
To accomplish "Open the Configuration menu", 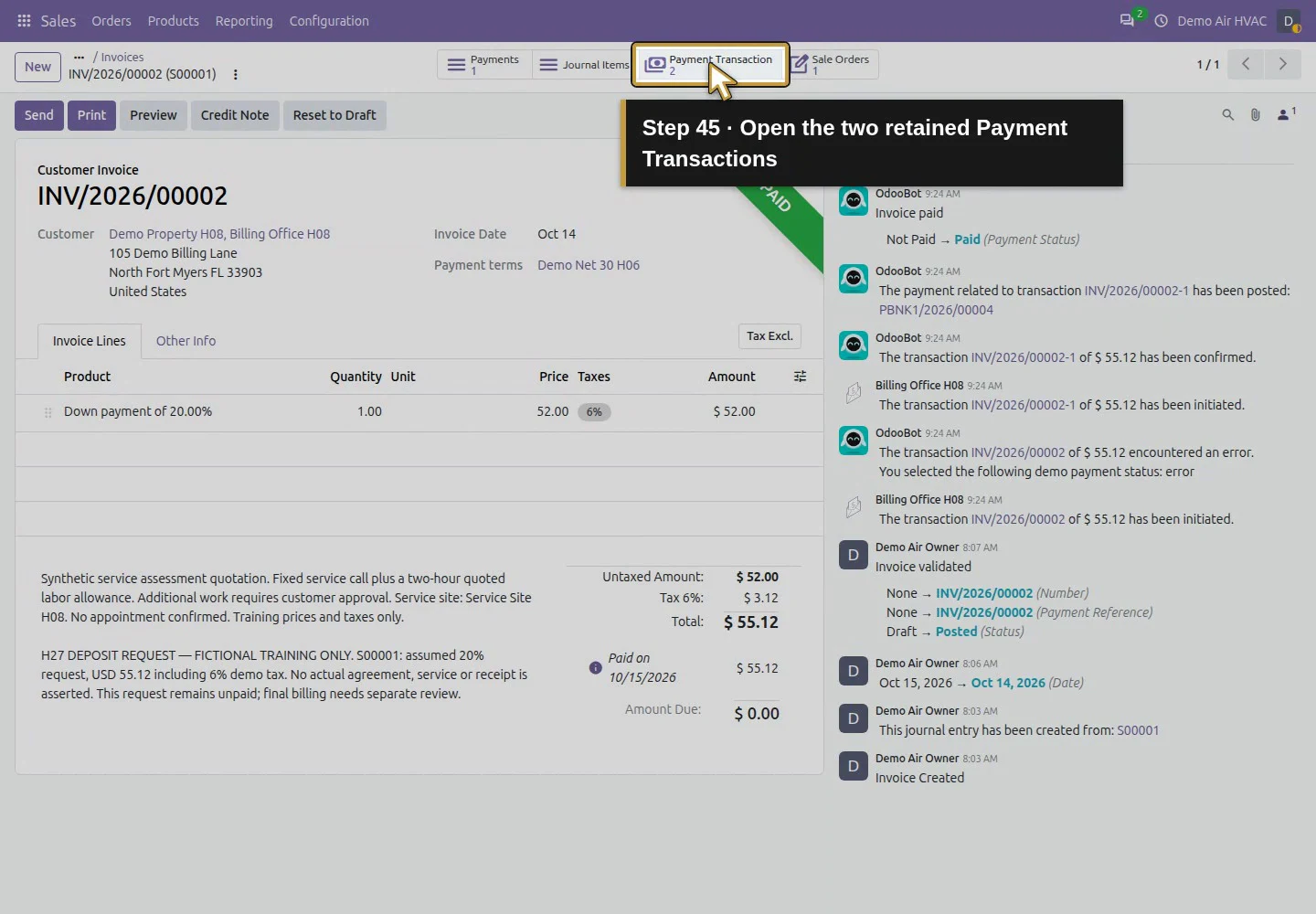I will coord(329,20).
